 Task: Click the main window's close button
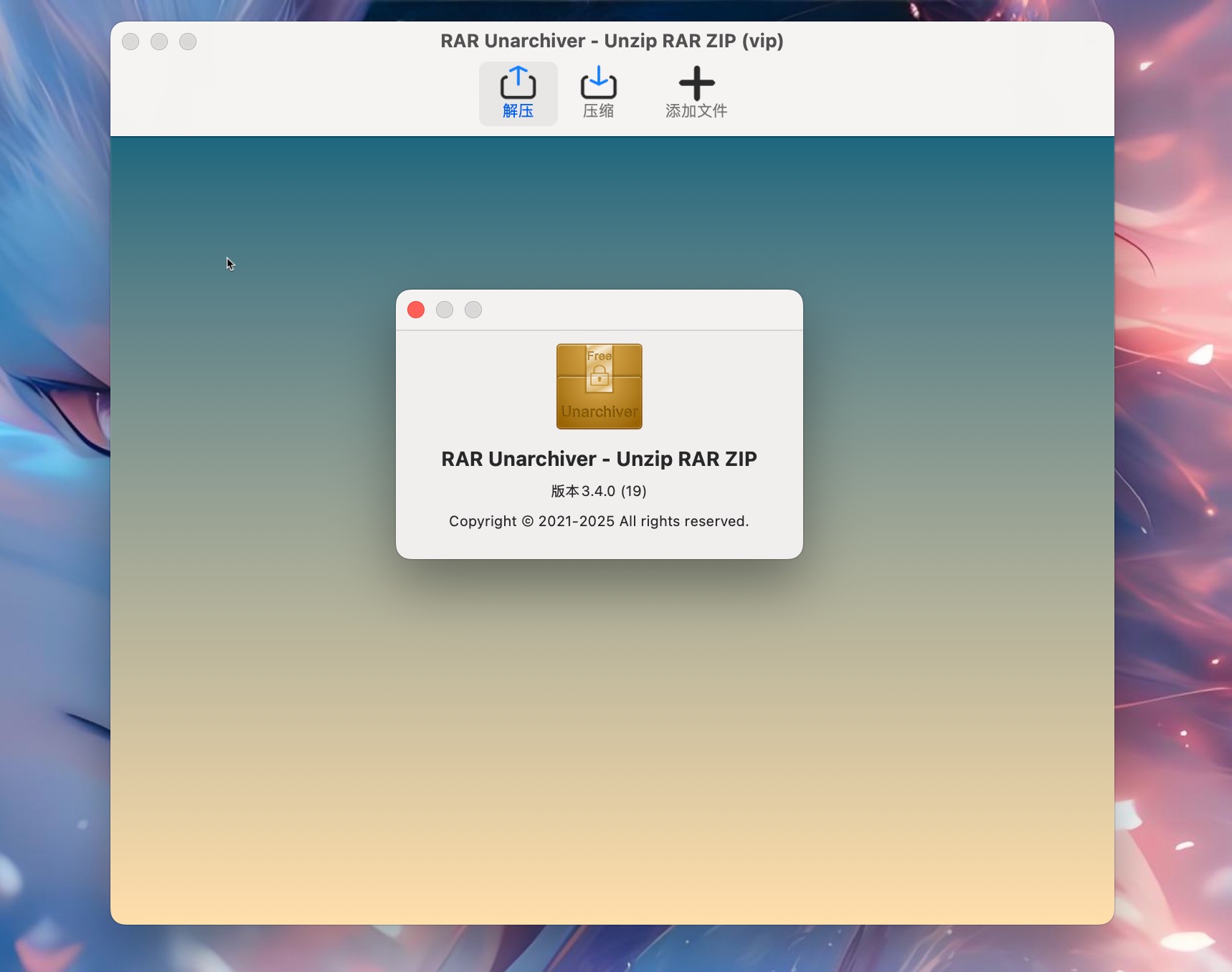click(131, 42)
